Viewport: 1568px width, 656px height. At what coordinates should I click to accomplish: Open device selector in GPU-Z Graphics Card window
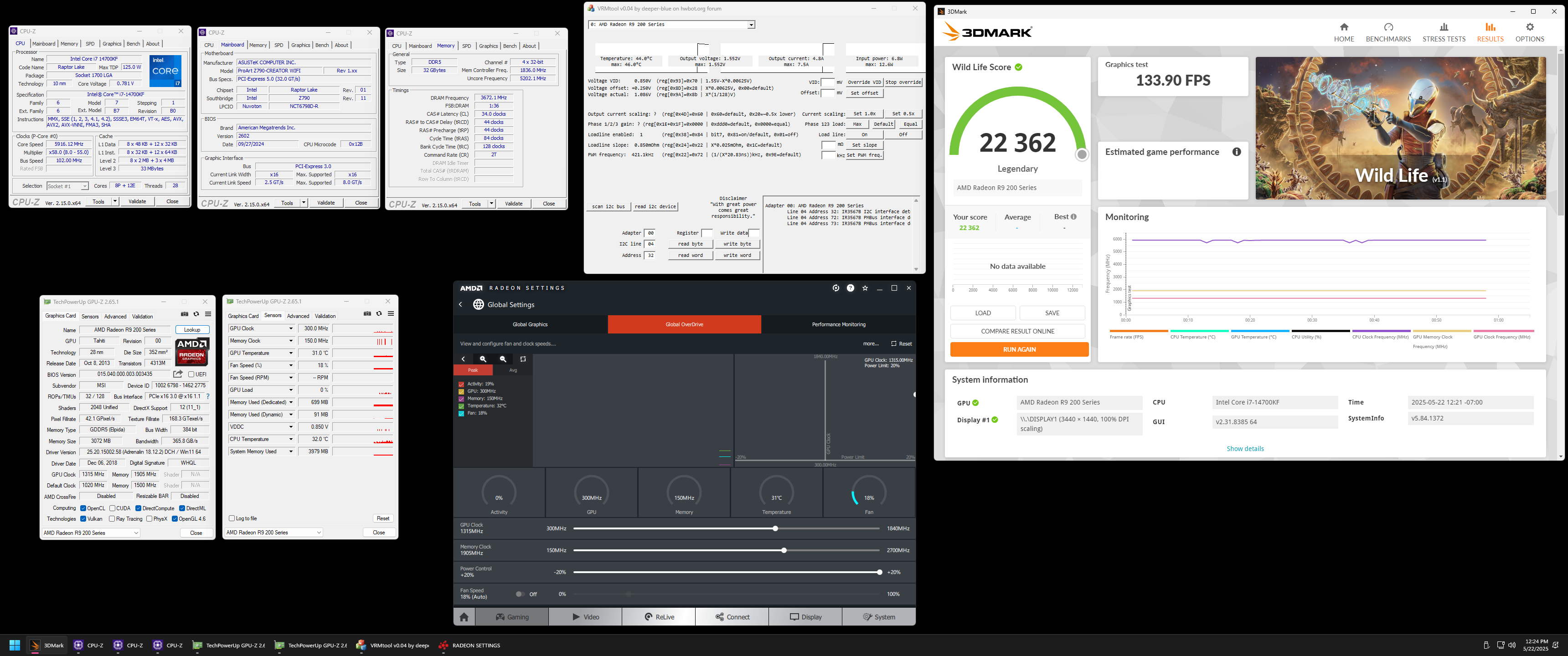click(91, 533)
